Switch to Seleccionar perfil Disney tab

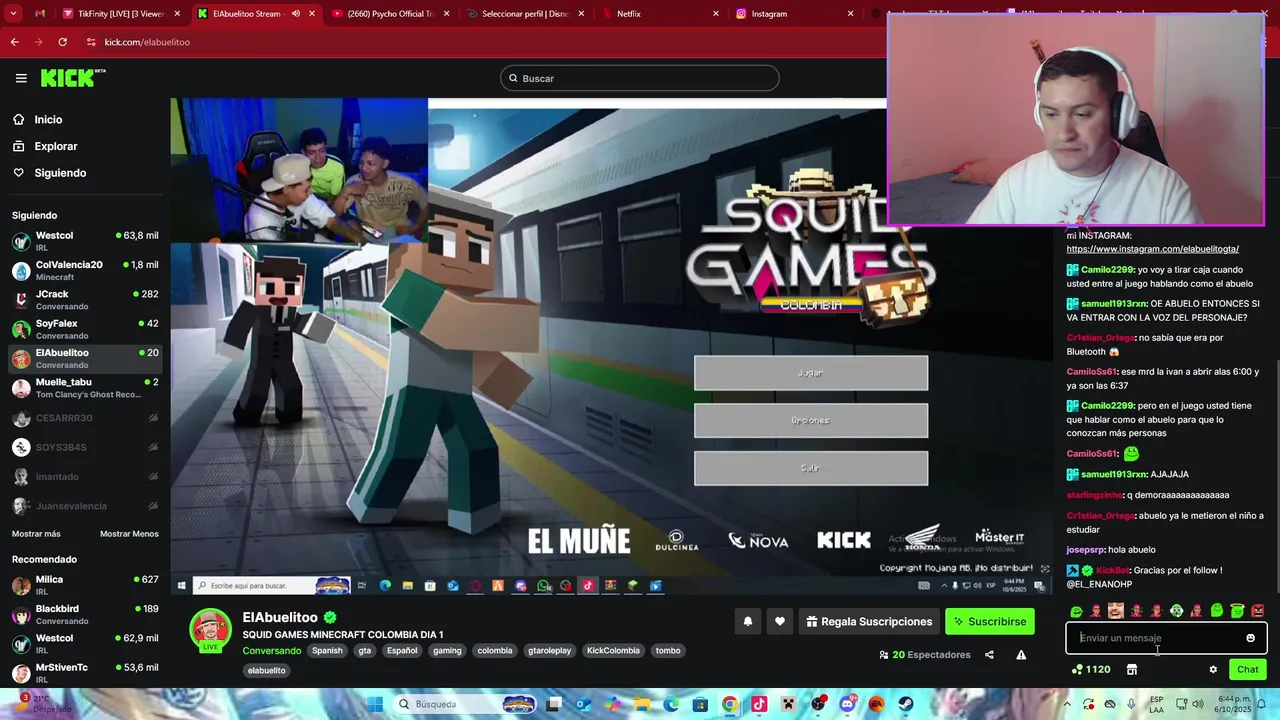[x=525, y=14]
